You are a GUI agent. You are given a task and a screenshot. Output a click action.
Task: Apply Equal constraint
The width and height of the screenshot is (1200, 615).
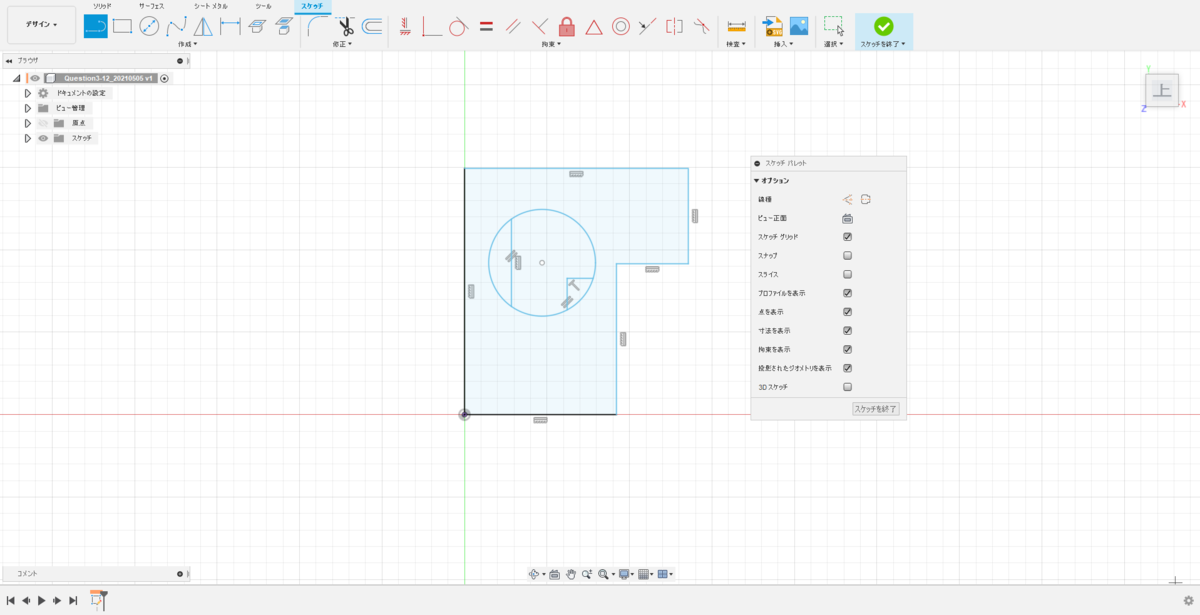(x=486, y=27)
